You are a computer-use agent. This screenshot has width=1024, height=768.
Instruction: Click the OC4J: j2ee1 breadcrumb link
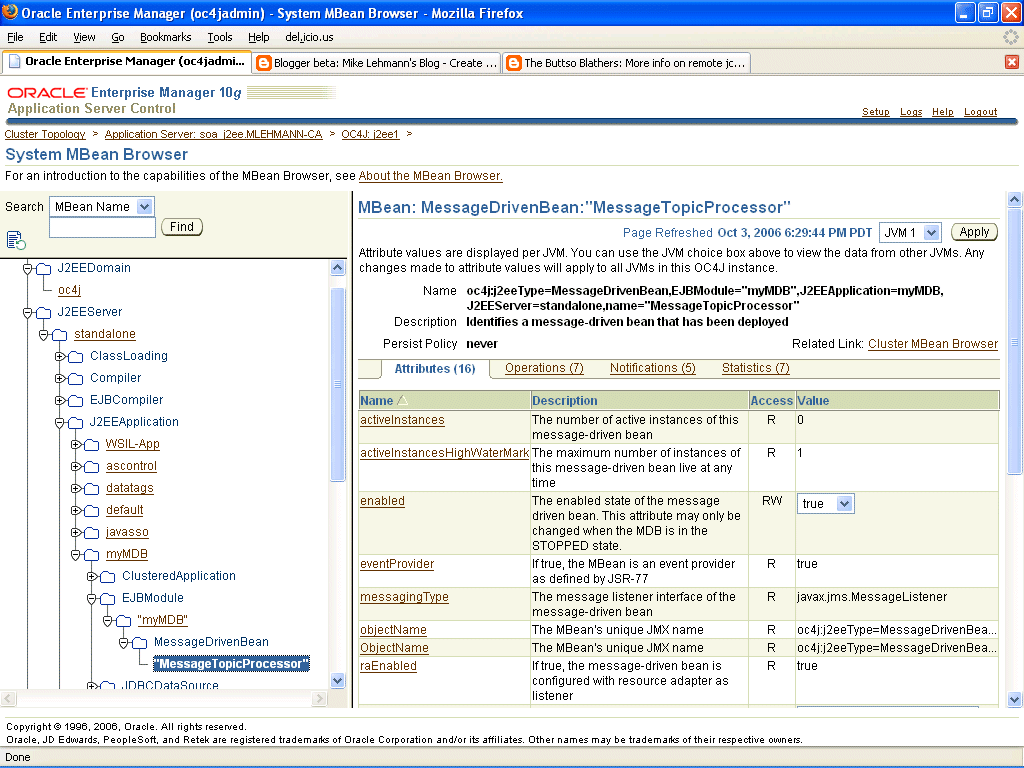tap(370, 134)
